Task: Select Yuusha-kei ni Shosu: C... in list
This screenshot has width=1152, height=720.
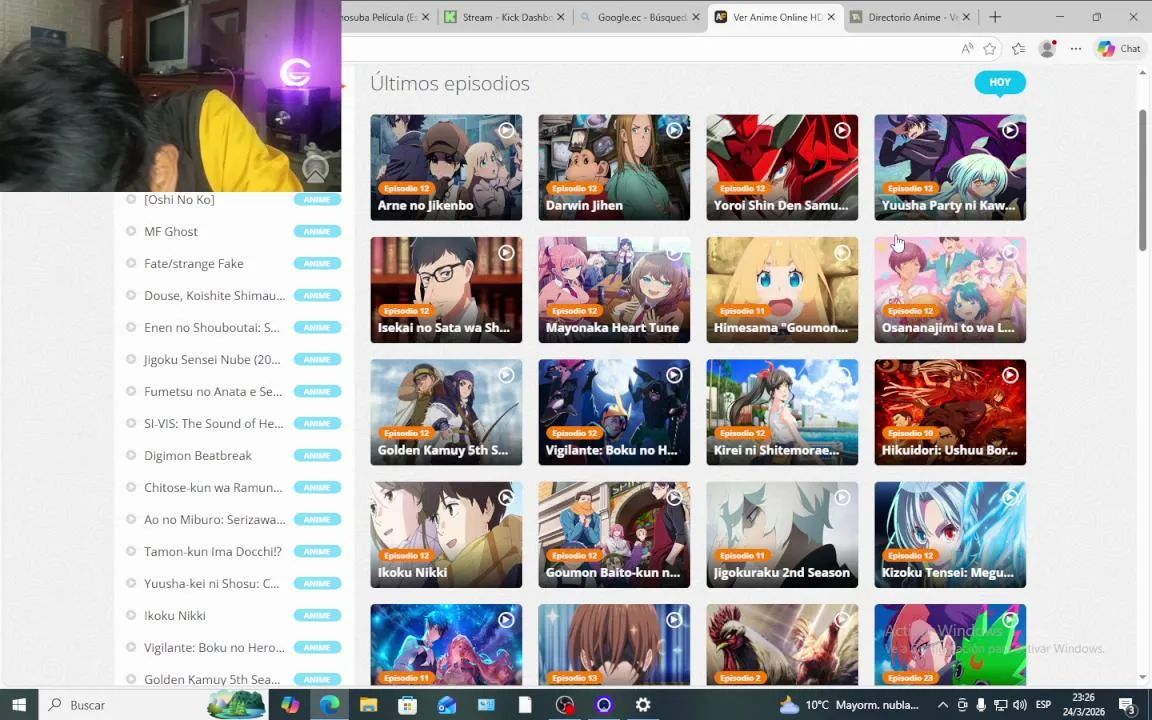Action: [212, 583]
